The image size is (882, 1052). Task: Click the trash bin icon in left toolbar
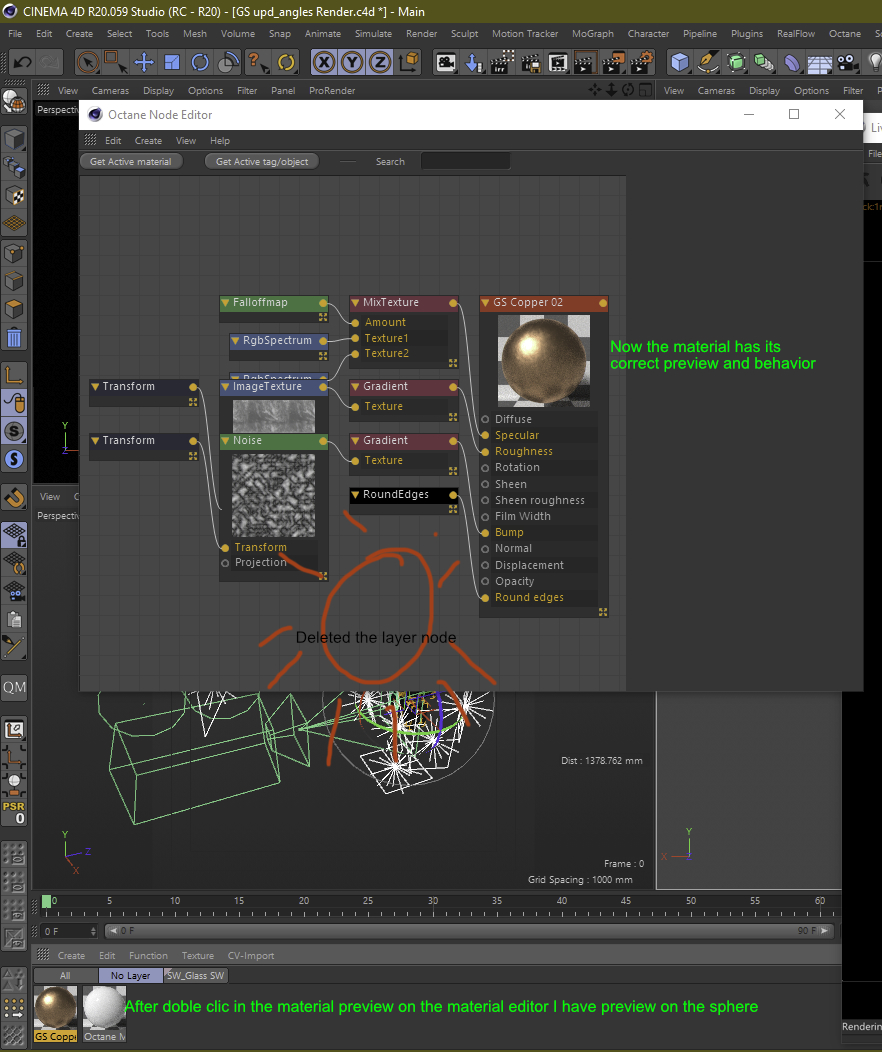point(14,337)
